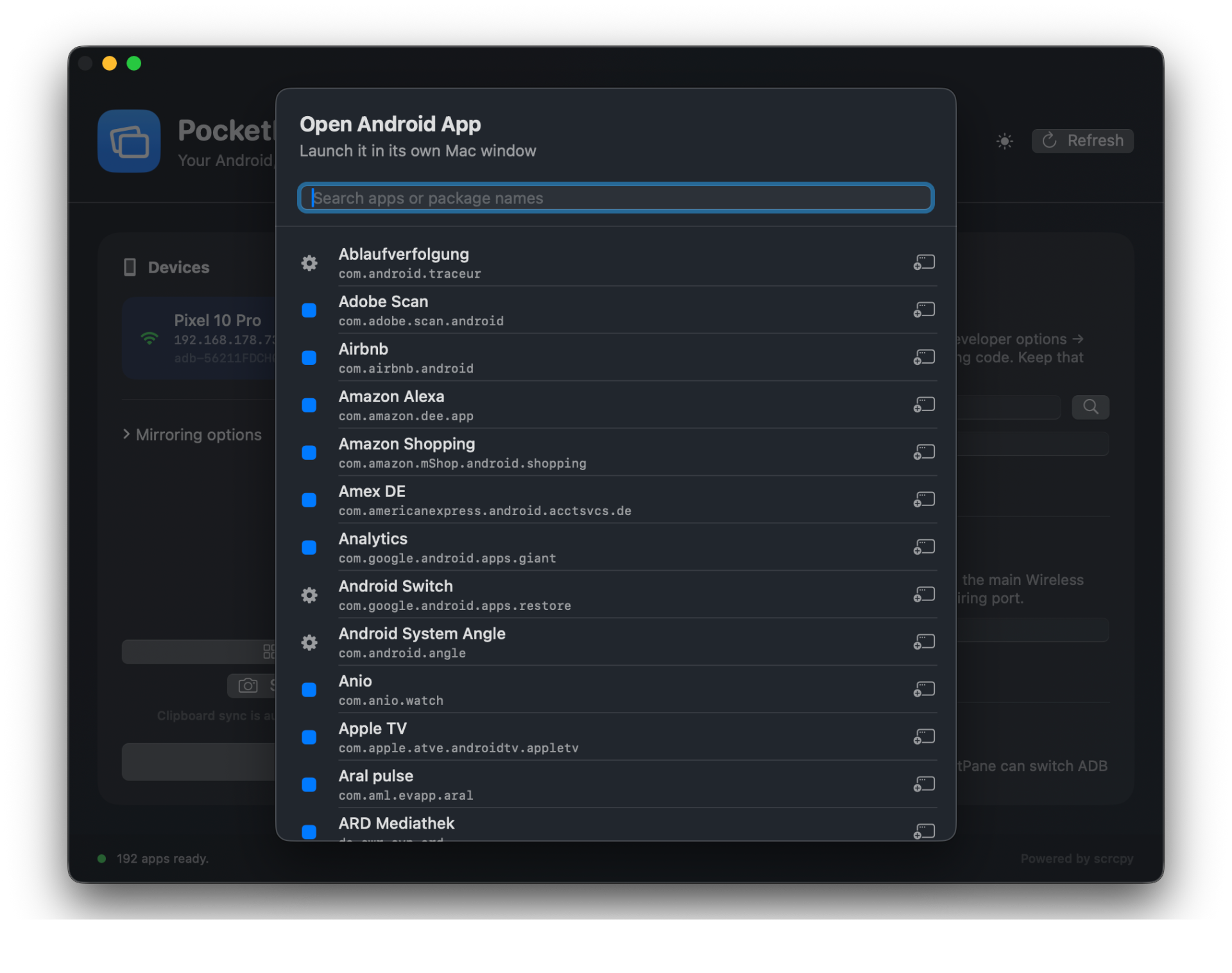Click the blue icon beside Amazon Alexa
The height and width of the screenshot is (973, 1232).
click(x=309, y=405)
